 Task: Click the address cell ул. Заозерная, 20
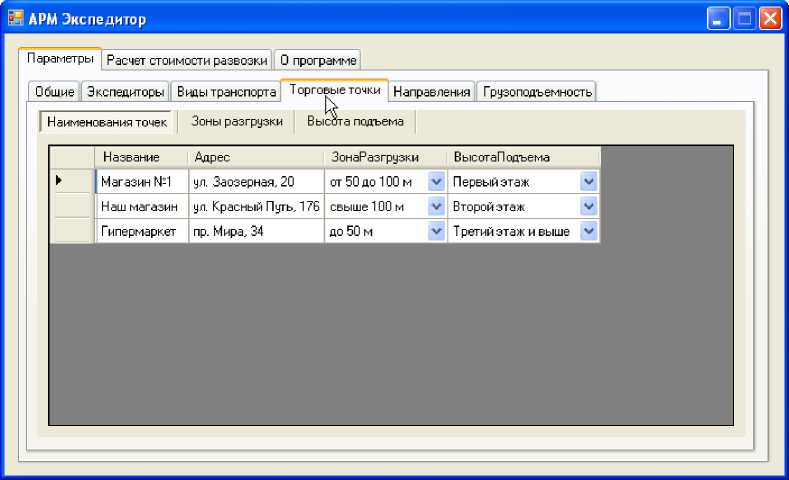pyautogui.click(x=256, y=182)
